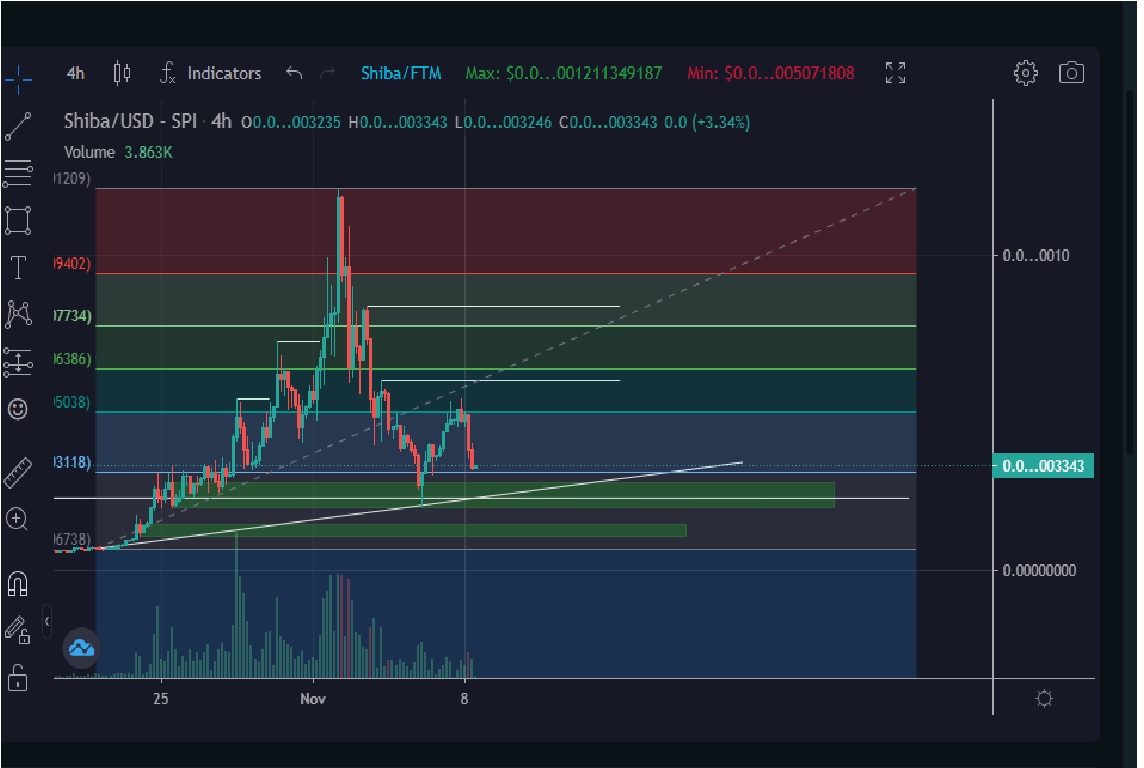Click the Max price value in the header

click(x=564, y=73)
